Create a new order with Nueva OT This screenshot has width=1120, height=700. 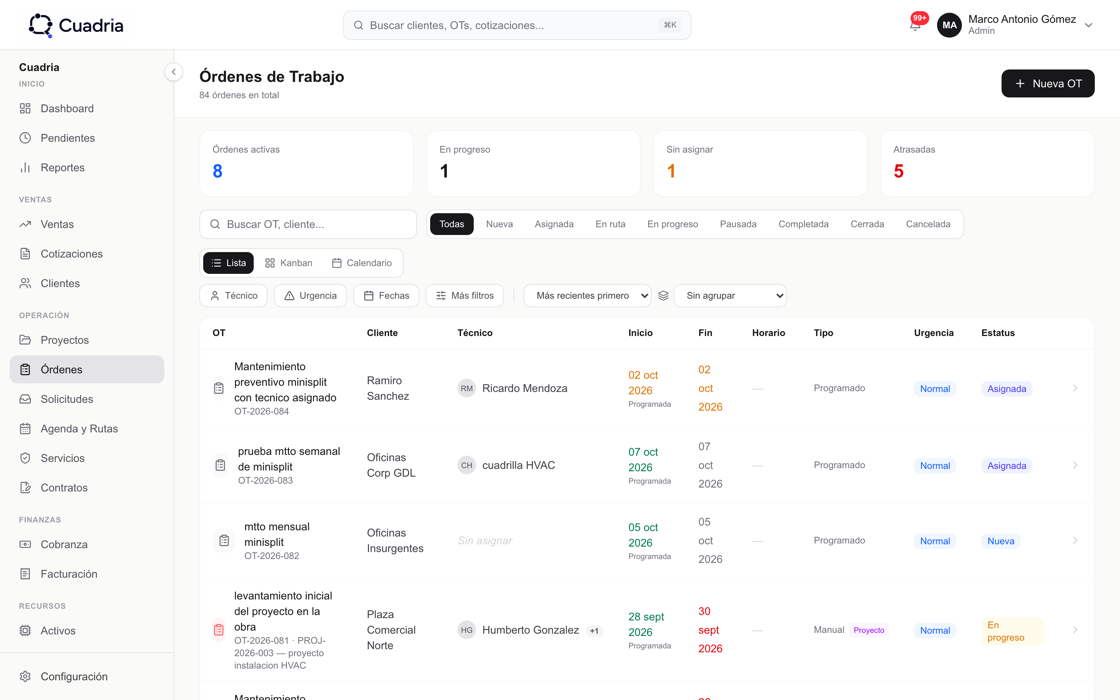pos(1048,84)
